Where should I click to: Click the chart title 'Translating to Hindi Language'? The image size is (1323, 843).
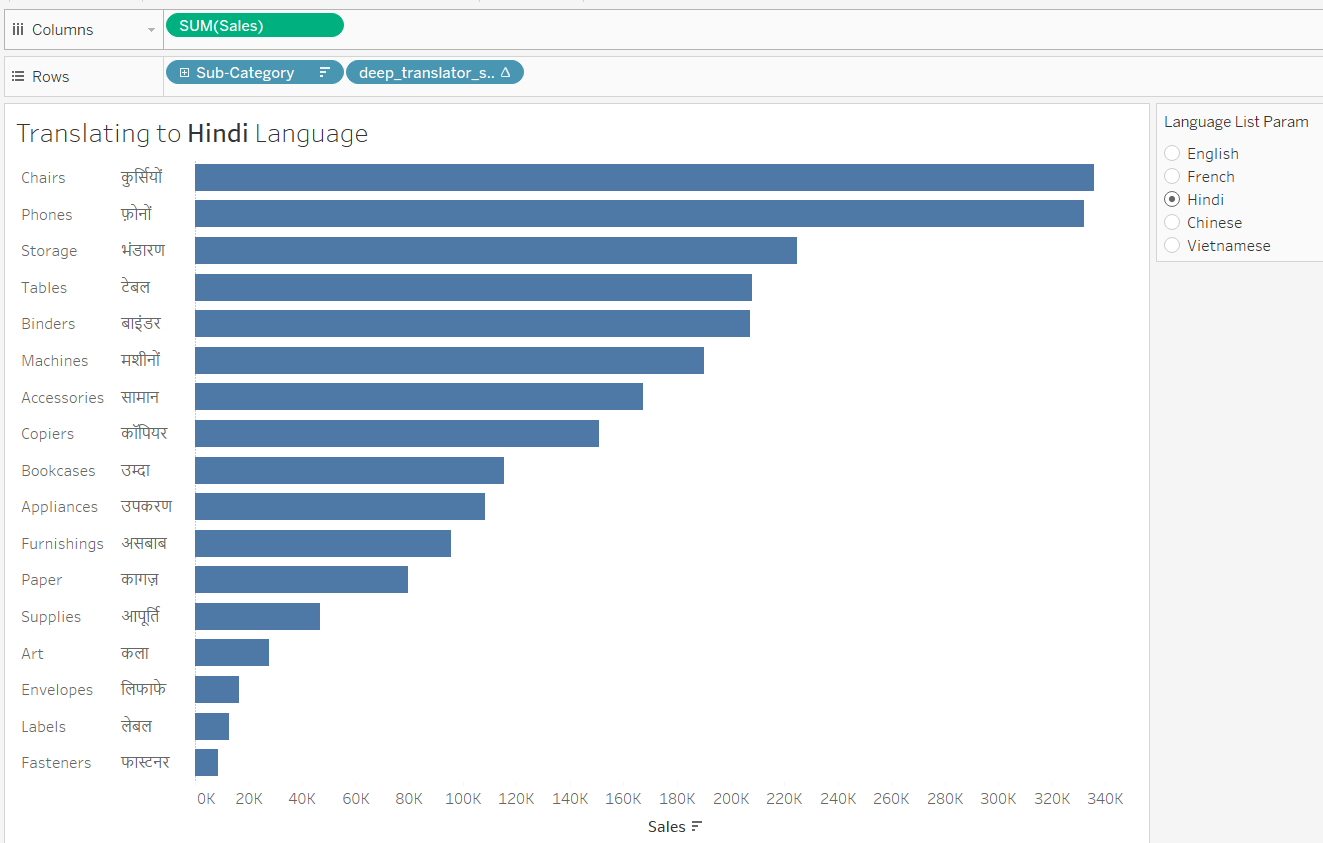tap(192, 134)
